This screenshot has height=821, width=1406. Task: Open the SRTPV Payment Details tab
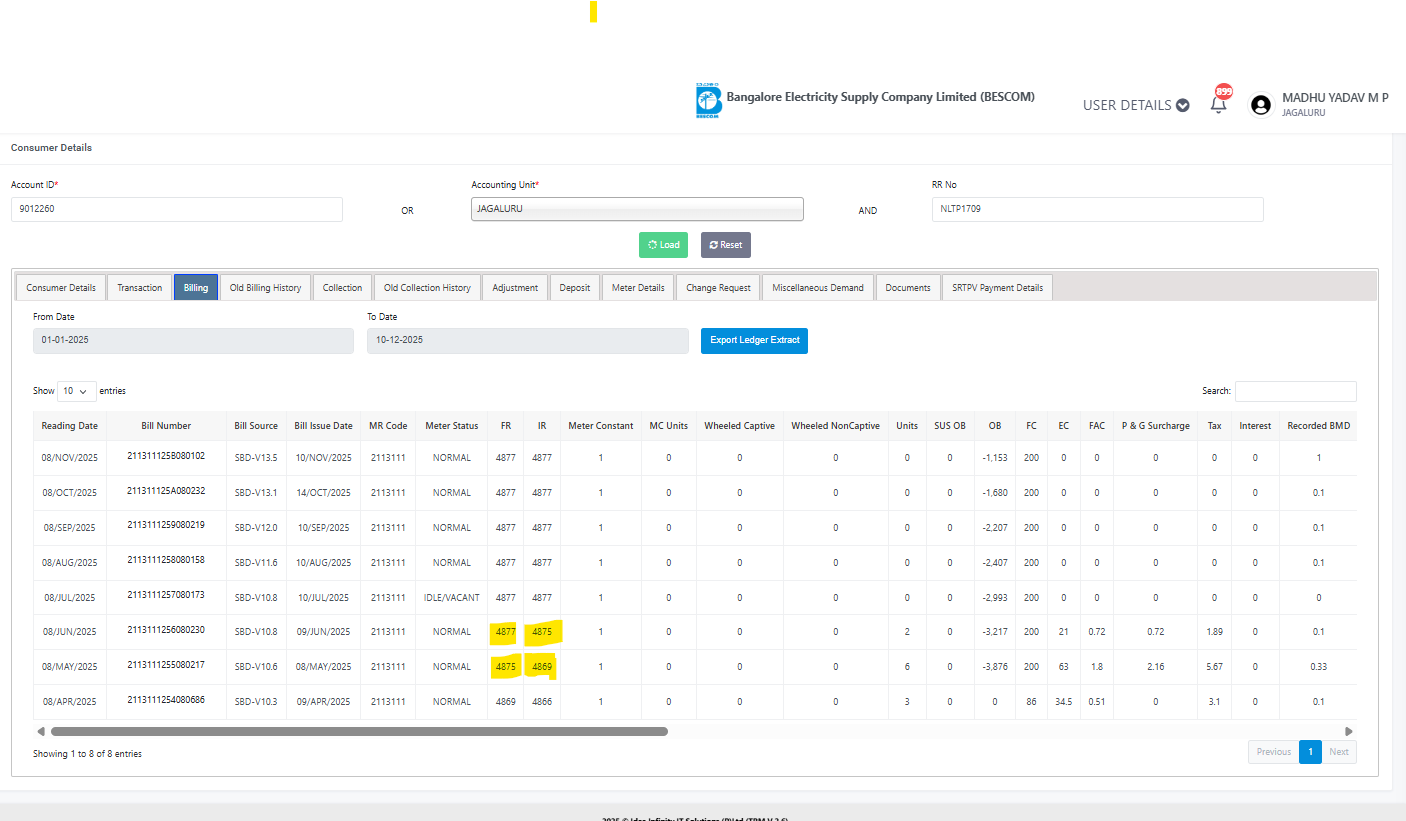tap(997, 288)
